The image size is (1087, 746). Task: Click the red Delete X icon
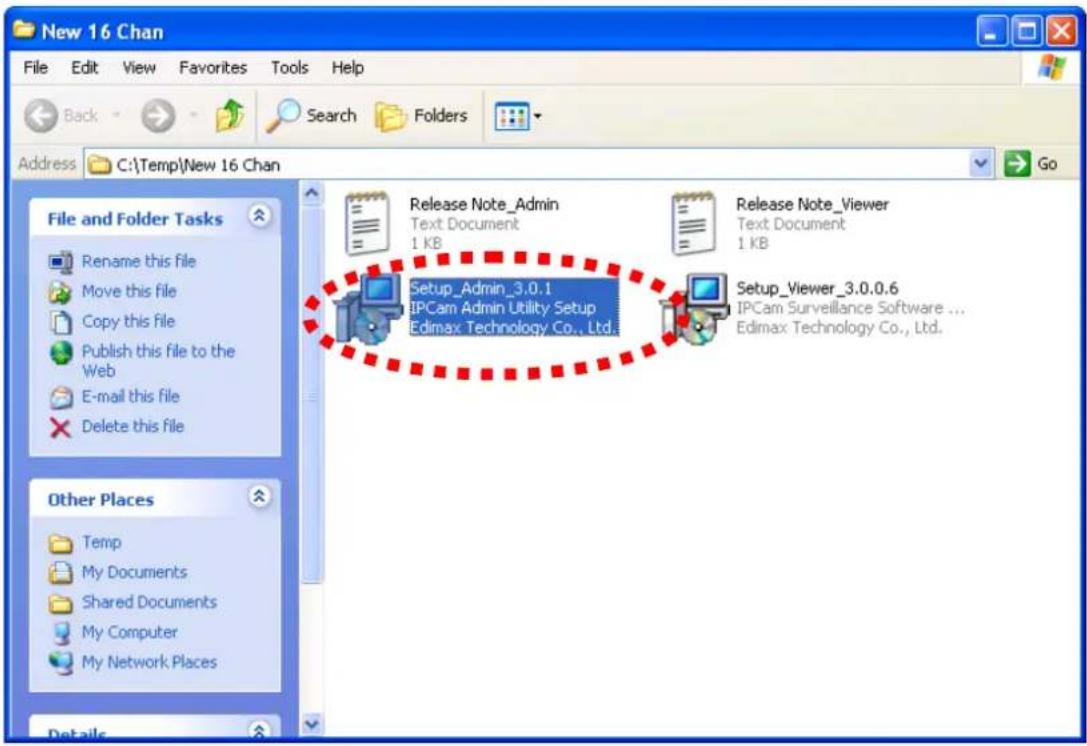[61, 428]
